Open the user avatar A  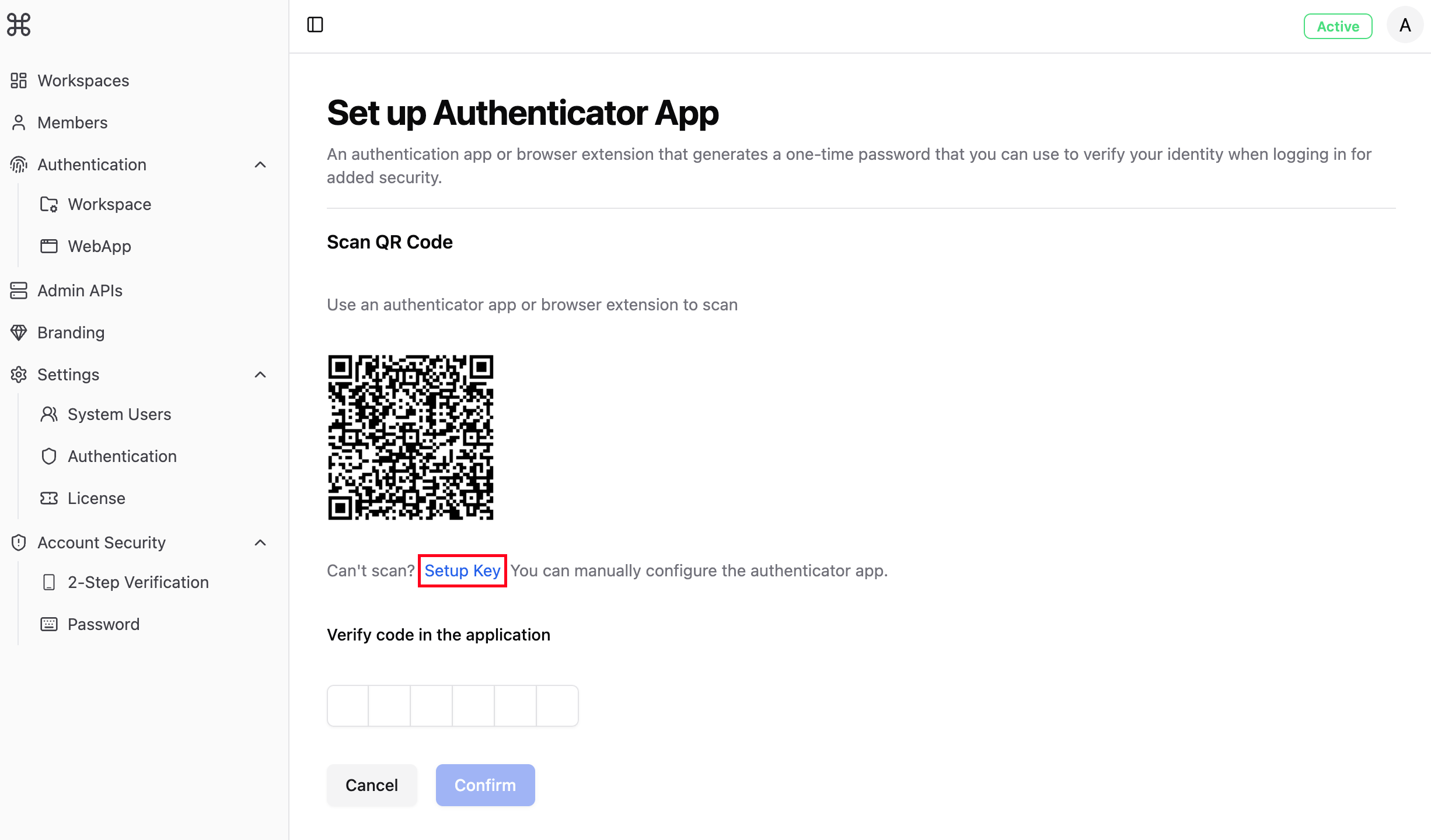coord(1405,25)
